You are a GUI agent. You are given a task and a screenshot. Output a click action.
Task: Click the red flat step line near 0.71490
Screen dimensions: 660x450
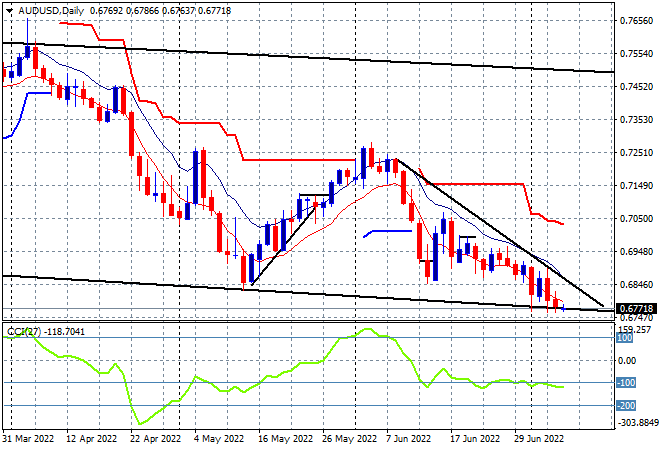pos(470,184)
